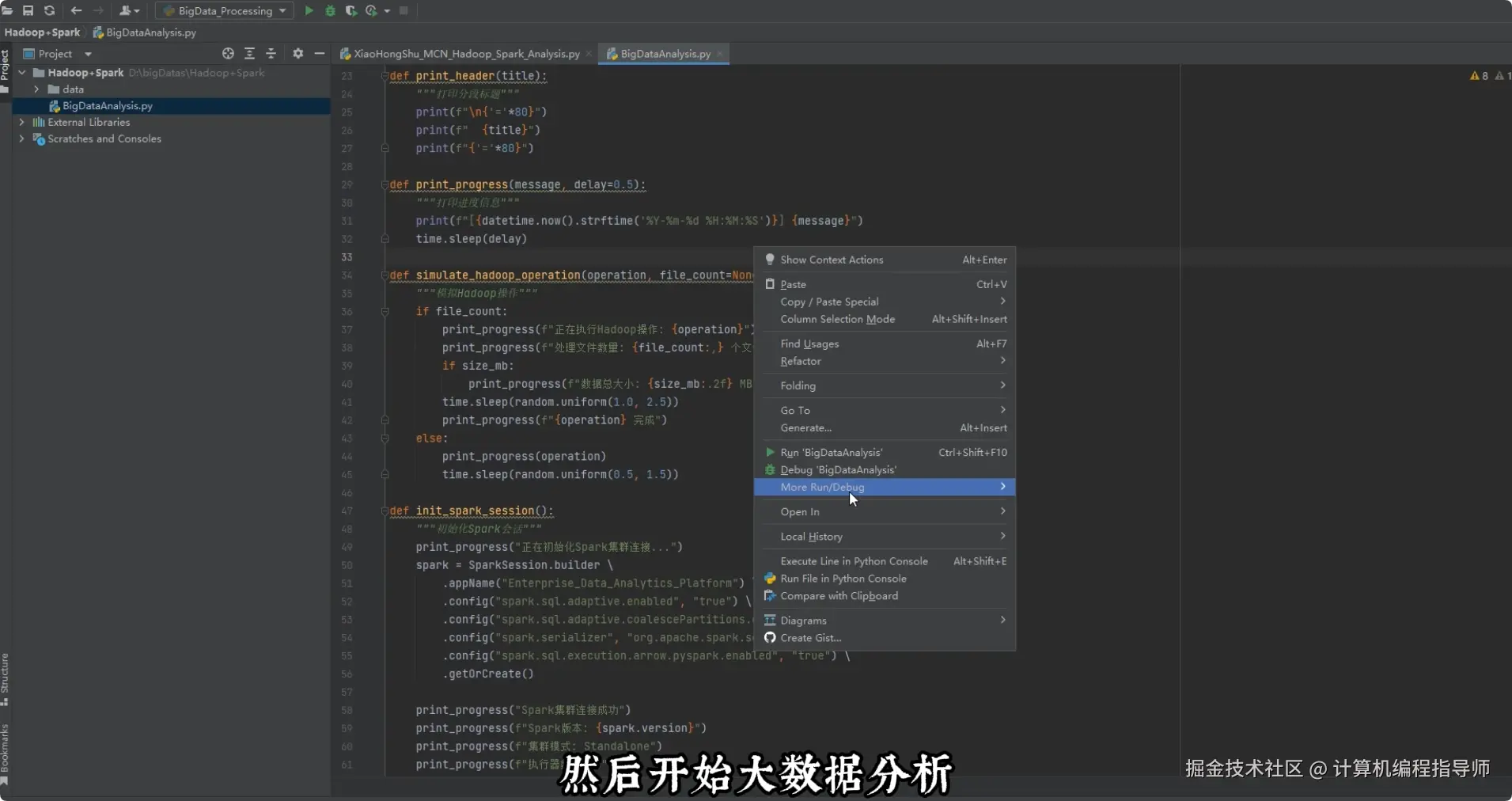This screenshot has height=801, width=1512.
Task: Expand Scratches and Consoles node
Action: coord(22,139)
